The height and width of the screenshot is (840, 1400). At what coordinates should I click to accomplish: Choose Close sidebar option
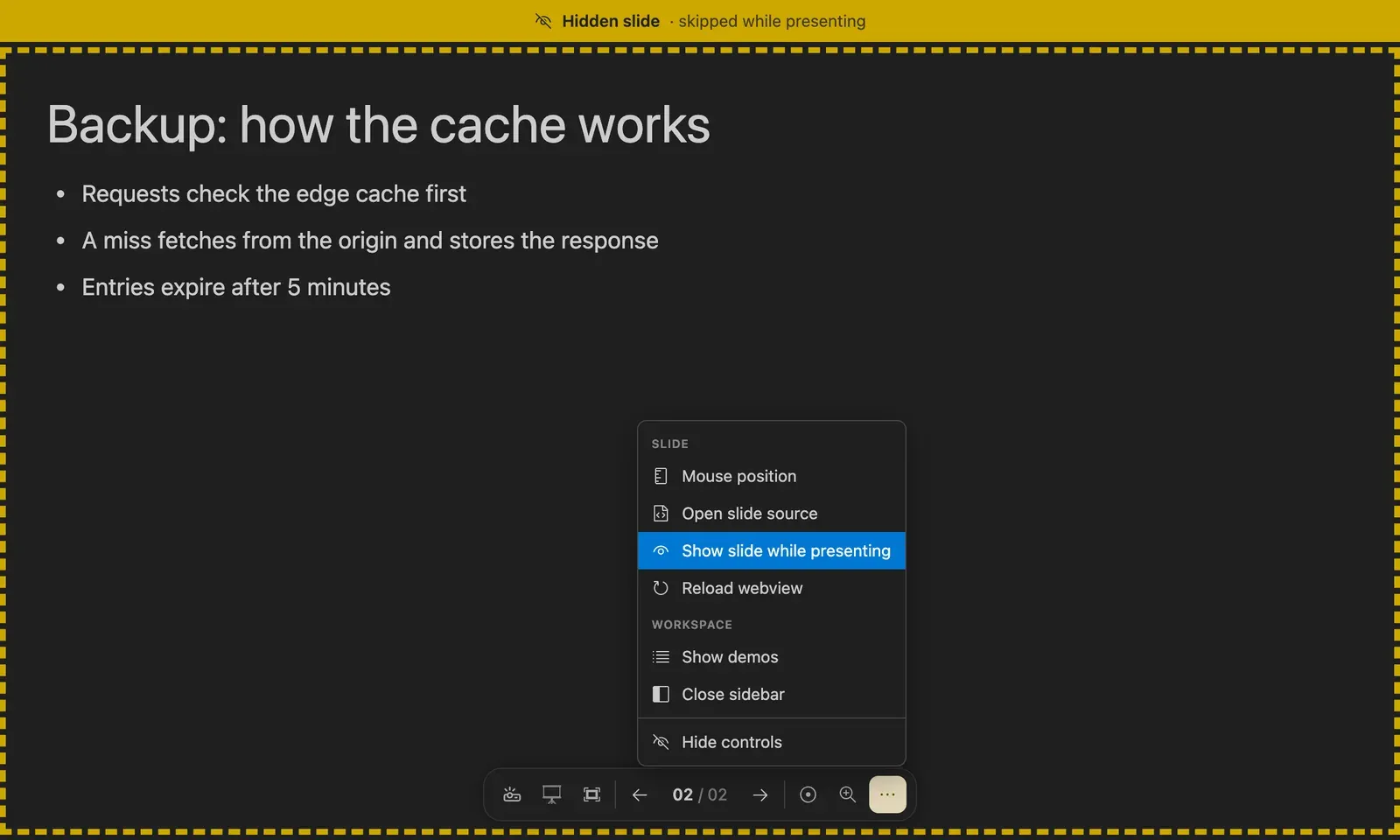772,694
